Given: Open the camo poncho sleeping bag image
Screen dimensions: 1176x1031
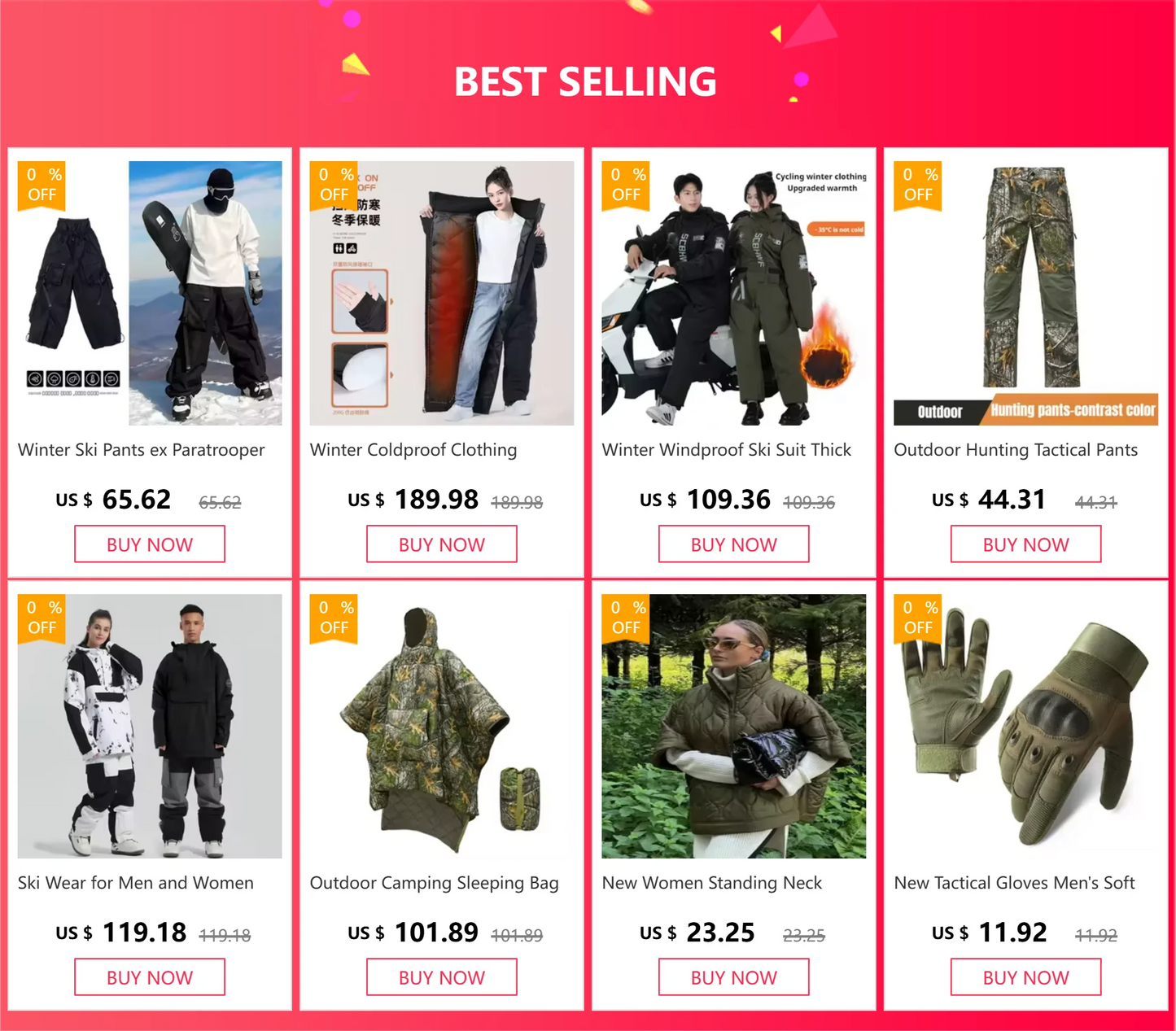Looking at the screenshot, I should pyautogui.click(x=442, y=726).
